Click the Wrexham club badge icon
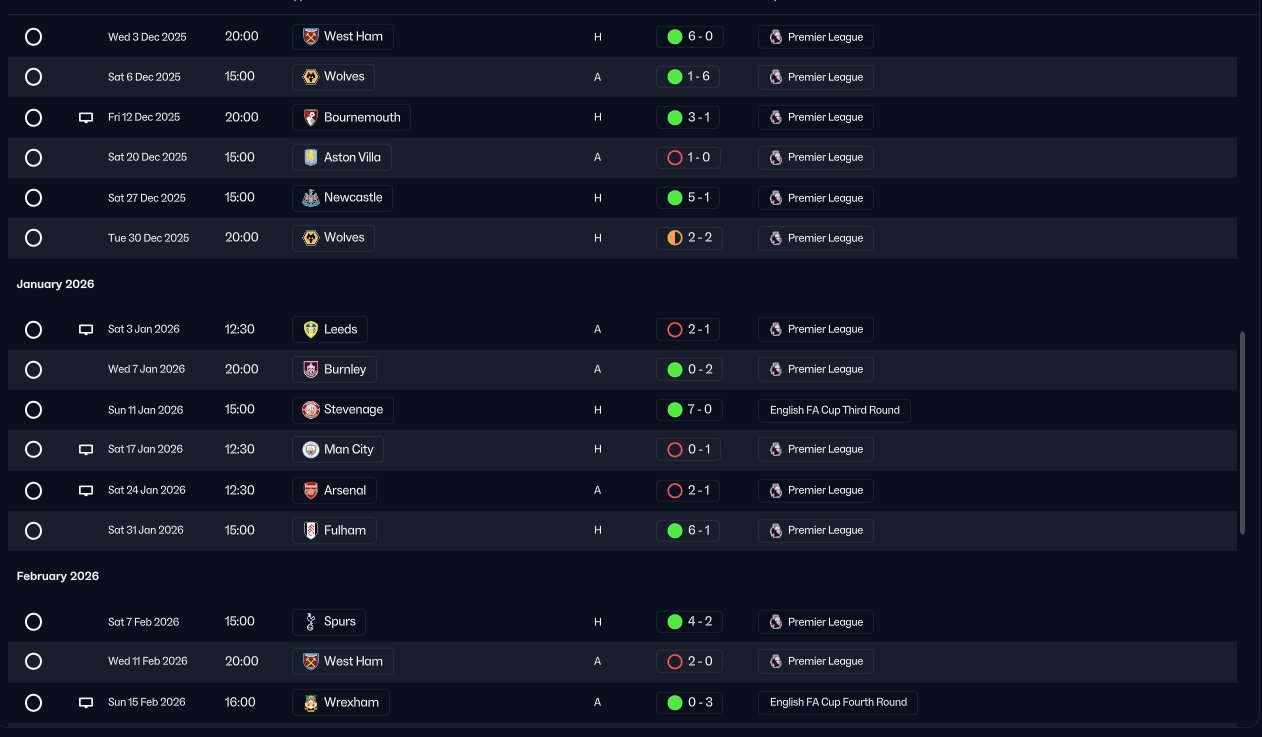Viewport: 1262px width, 737px height. click(310, 702)
